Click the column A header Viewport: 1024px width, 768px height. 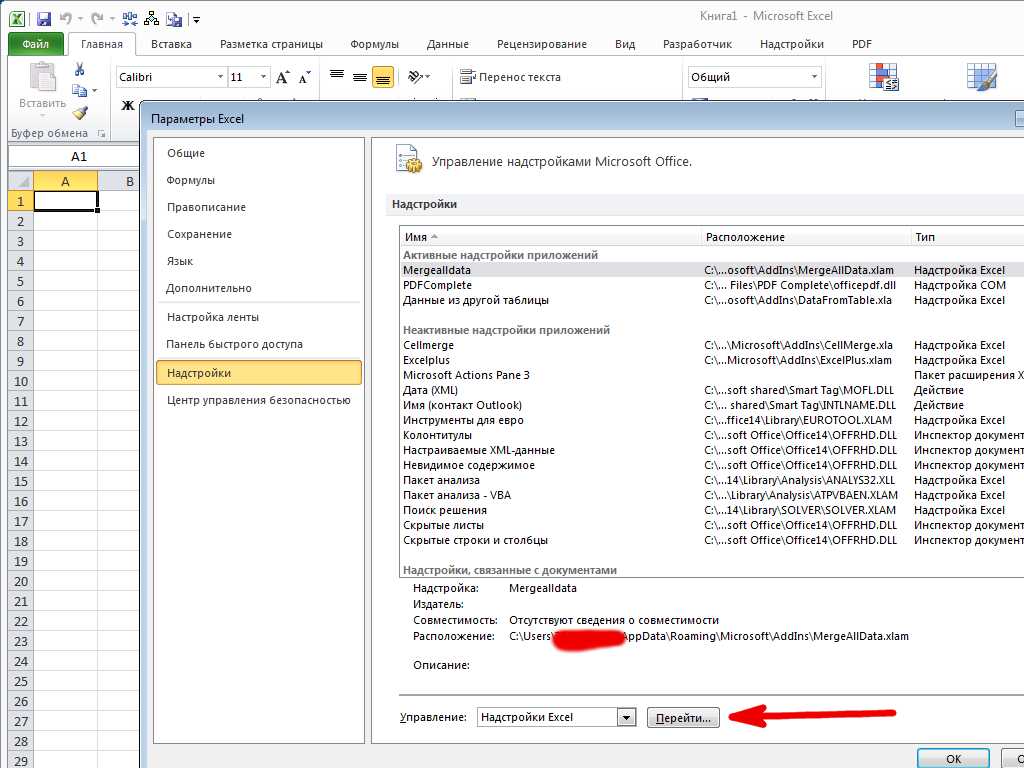pyautogui.click(x=65, y=181)
